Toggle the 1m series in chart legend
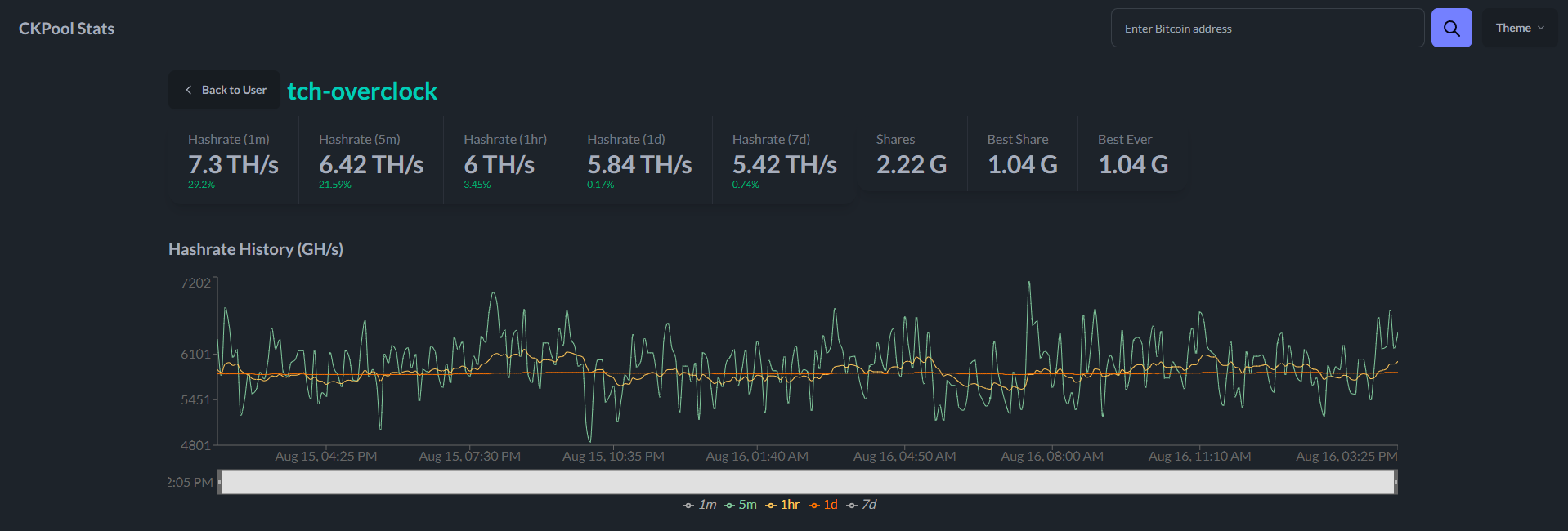Viewport: 1568px width, 531px height. point(700,505)
